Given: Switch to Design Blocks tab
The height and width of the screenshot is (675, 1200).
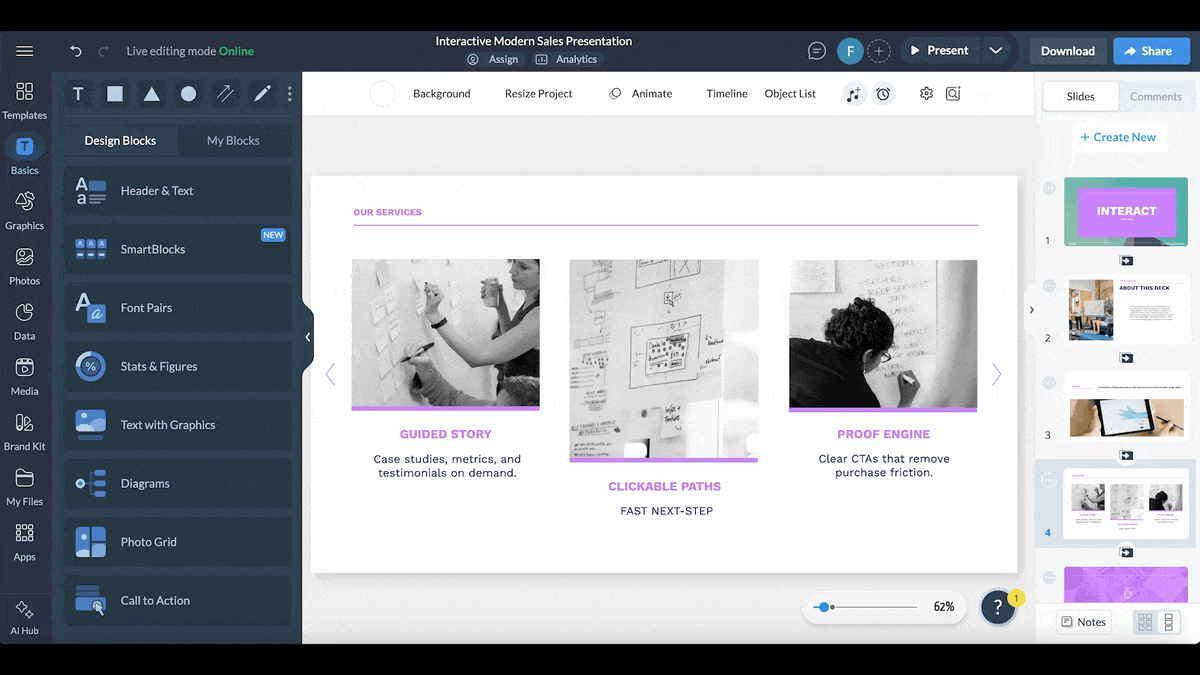Looking at the screenshot, I should [x=120, y=141].
